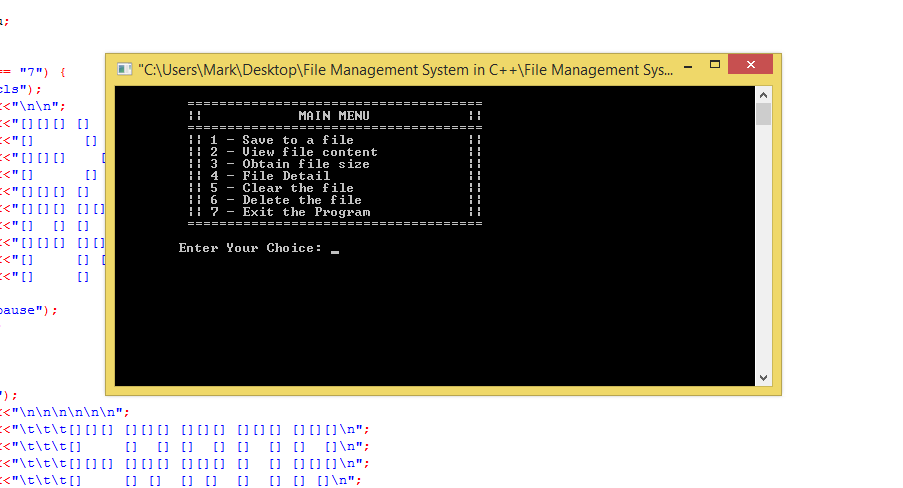The height and width of the screenshot is (488, 903).
Task: Click the "4 - File Detail" entry
Action: click(270, 176)
